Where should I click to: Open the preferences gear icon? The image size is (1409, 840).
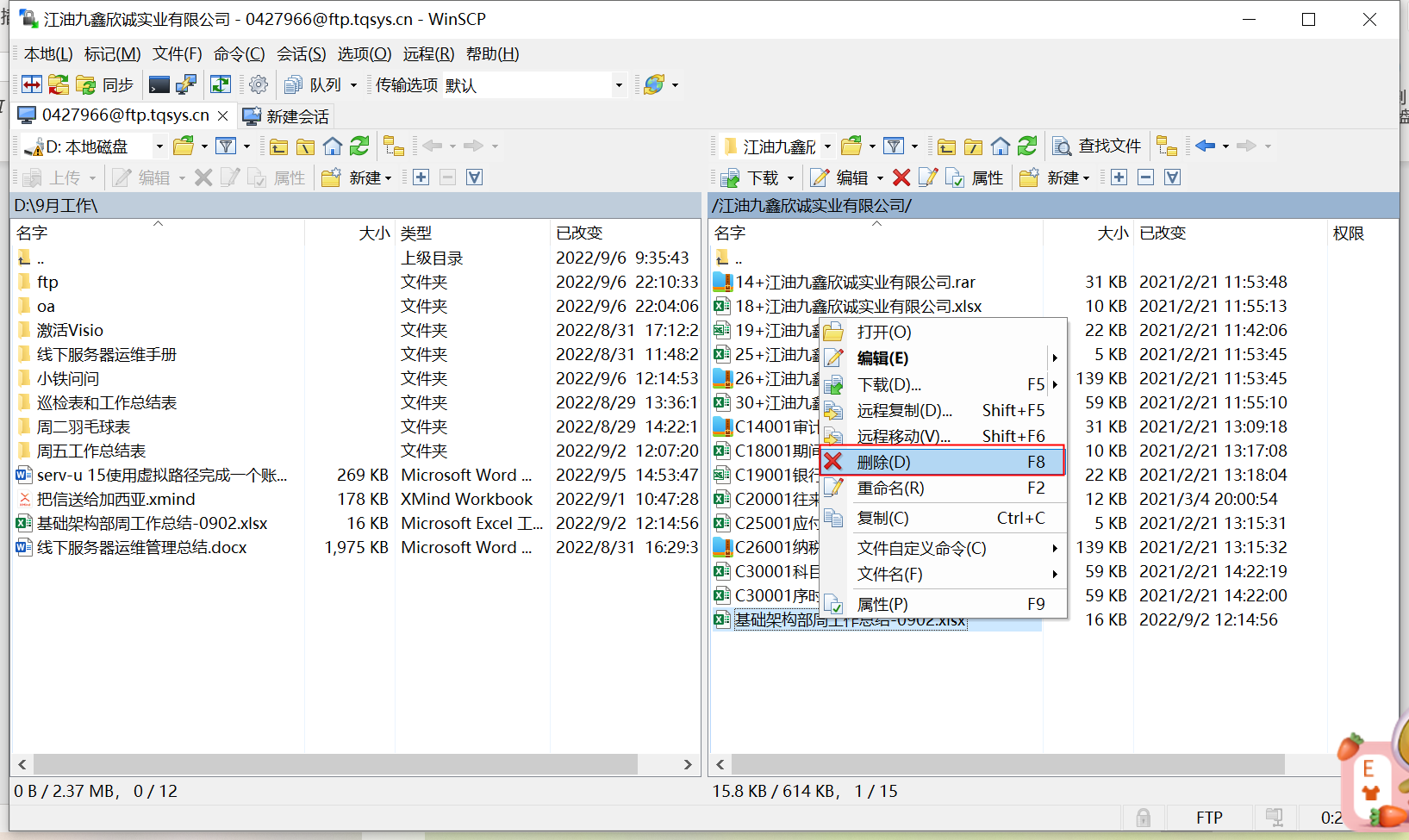coord(258,84)
